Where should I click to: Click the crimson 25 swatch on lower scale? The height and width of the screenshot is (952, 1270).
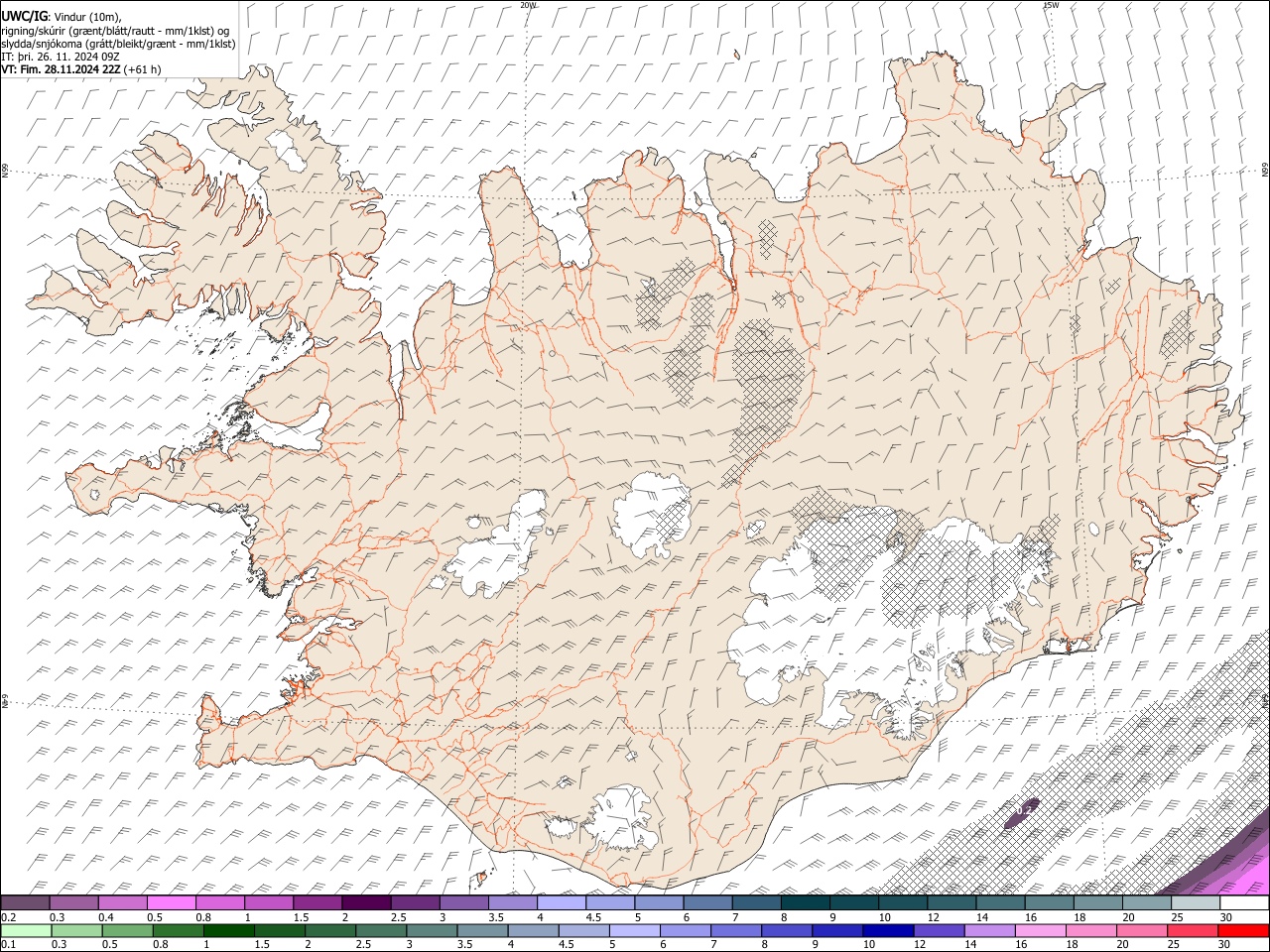(x=1193, y=930)
